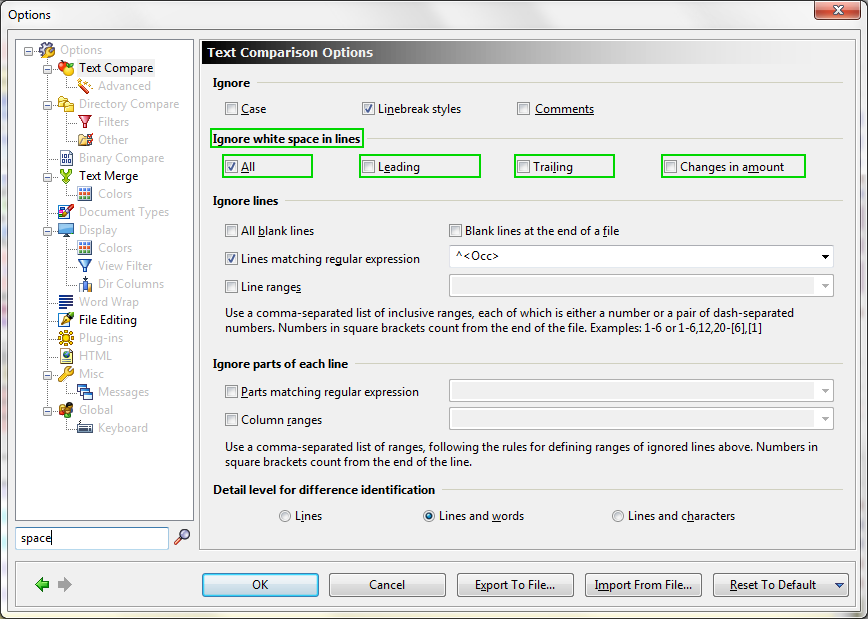Uncheck Lines matching regular expression
Image resolution: width=868 pixels, height=619 pixels.
point(231,258)
